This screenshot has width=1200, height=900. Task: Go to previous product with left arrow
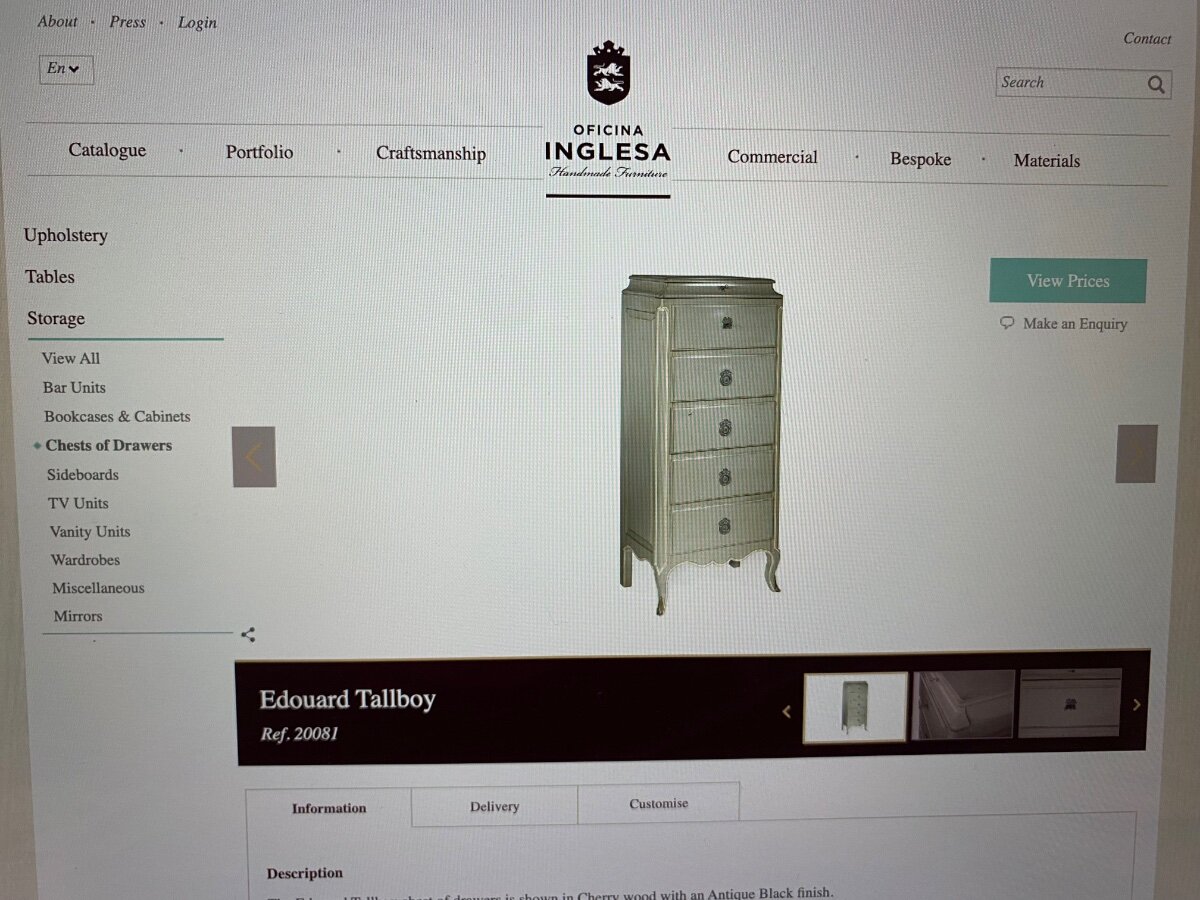click(254, 457)
